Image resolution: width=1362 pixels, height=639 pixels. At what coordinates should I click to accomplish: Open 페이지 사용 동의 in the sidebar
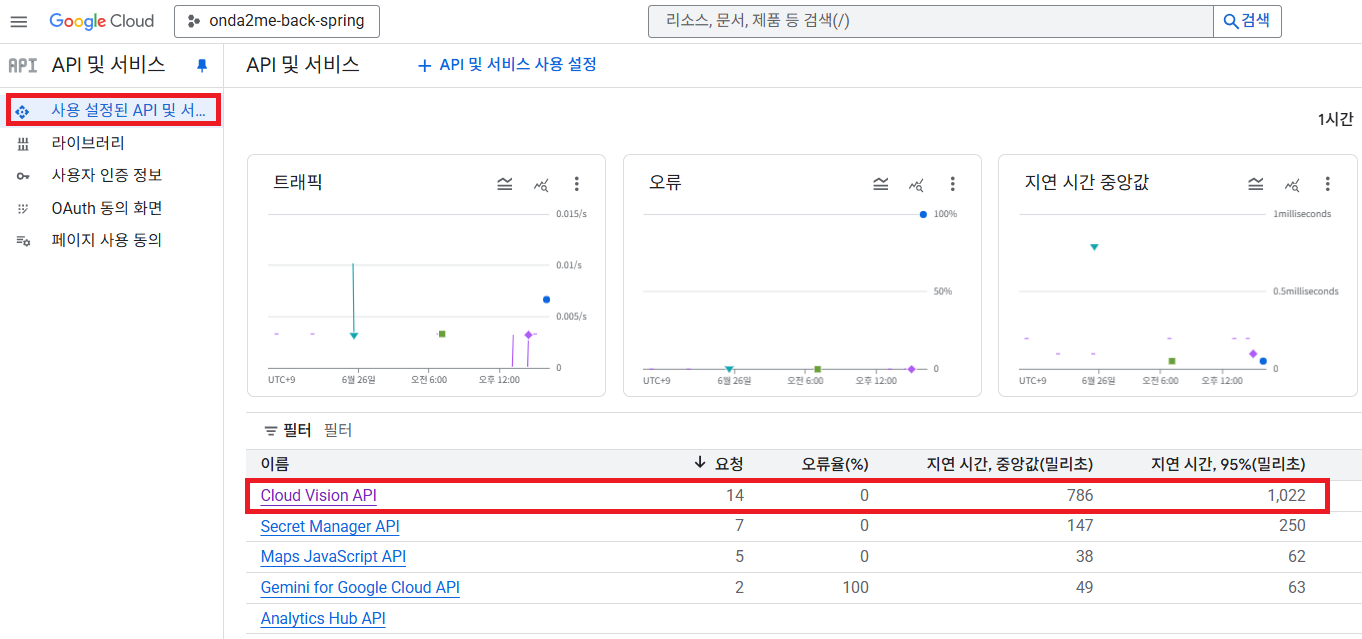(107, 240)
